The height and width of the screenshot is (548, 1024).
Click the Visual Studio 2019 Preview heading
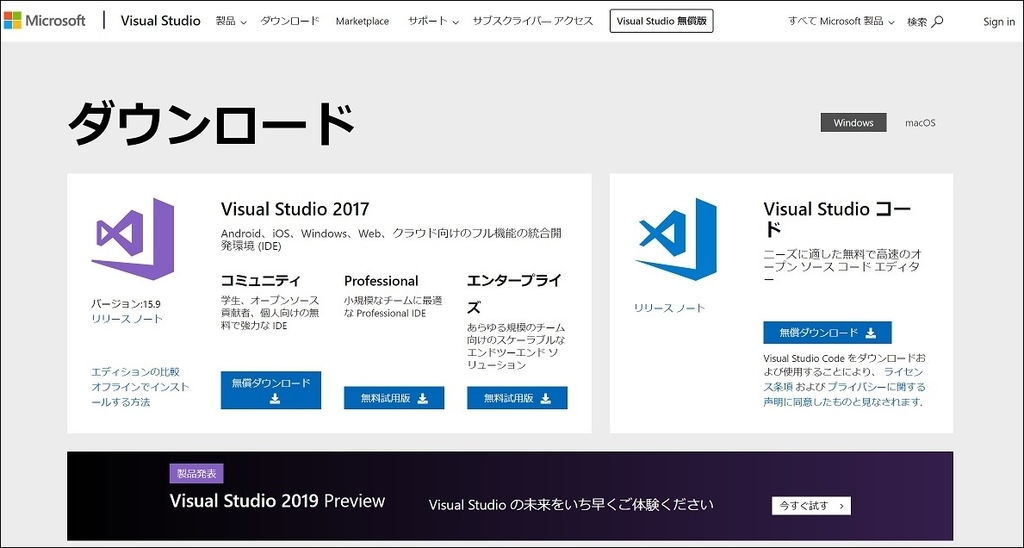coord(278,501)
